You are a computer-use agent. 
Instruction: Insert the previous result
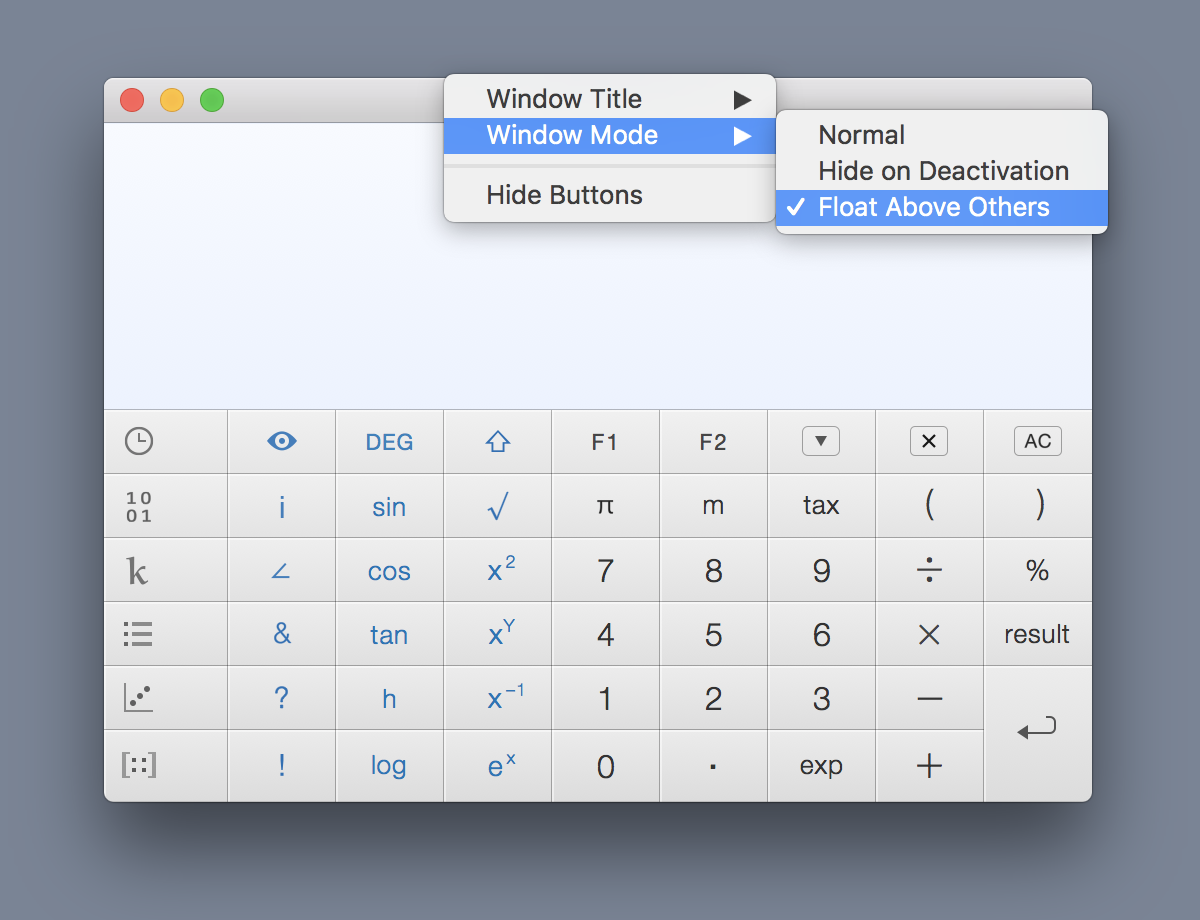1038,634
